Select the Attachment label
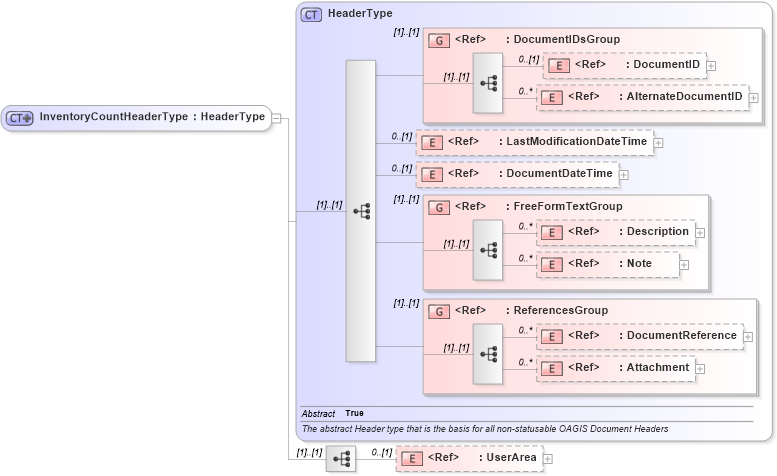The height and width of the screenshot is (476, 777). click(x=658, y=368)
